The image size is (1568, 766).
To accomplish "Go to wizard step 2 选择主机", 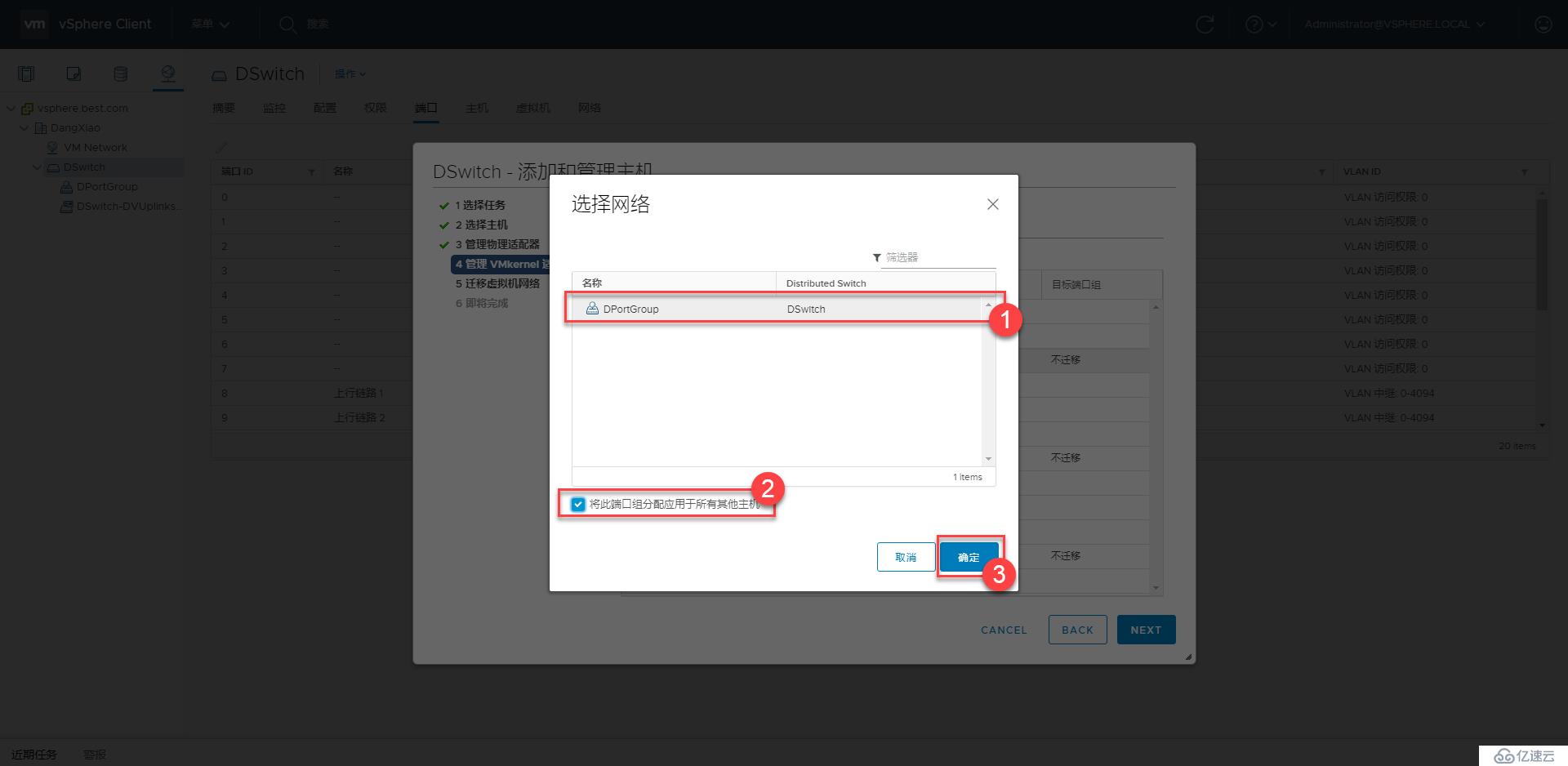I will pos(482,225).
